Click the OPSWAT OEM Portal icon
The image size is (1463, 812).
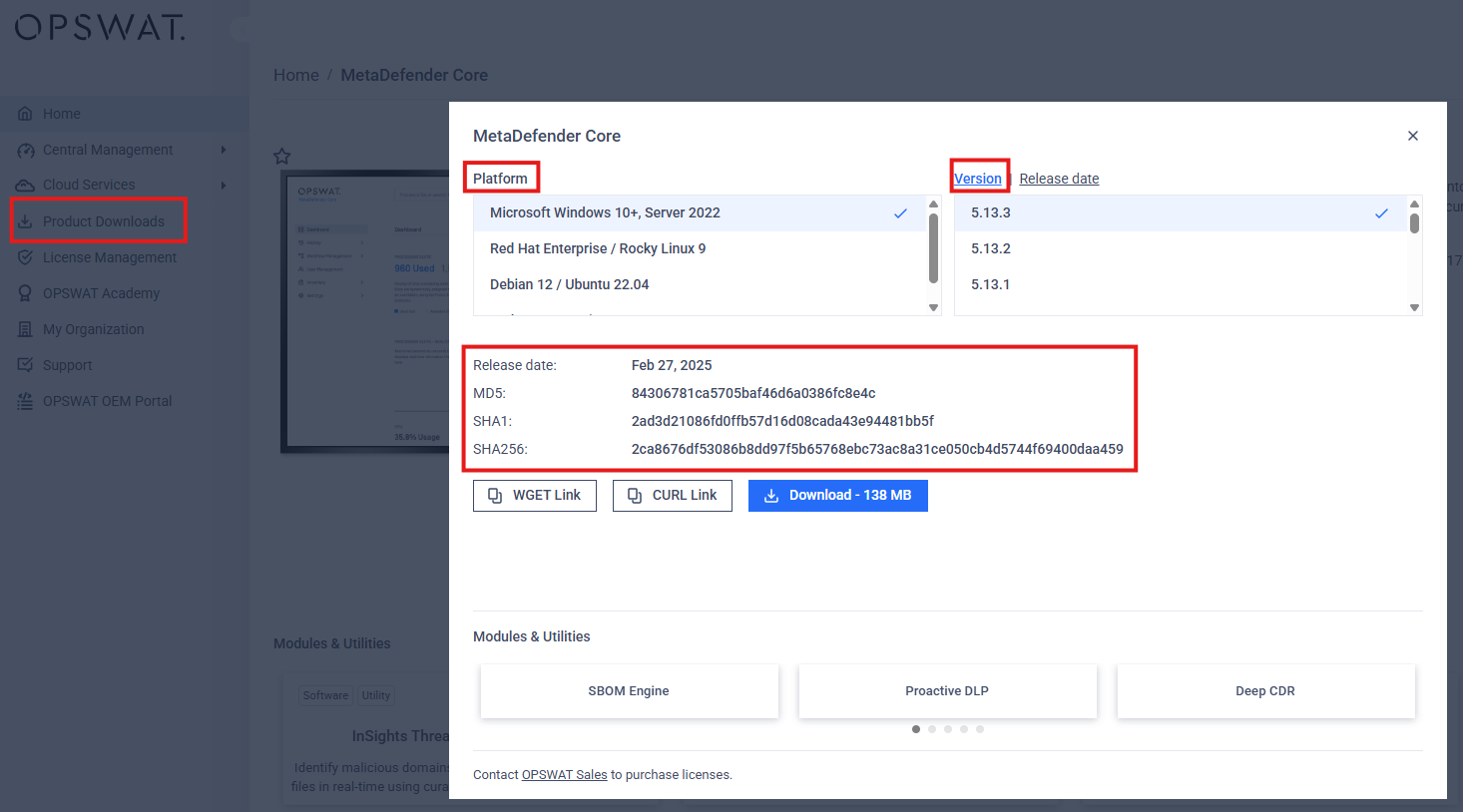coord(26,401)
